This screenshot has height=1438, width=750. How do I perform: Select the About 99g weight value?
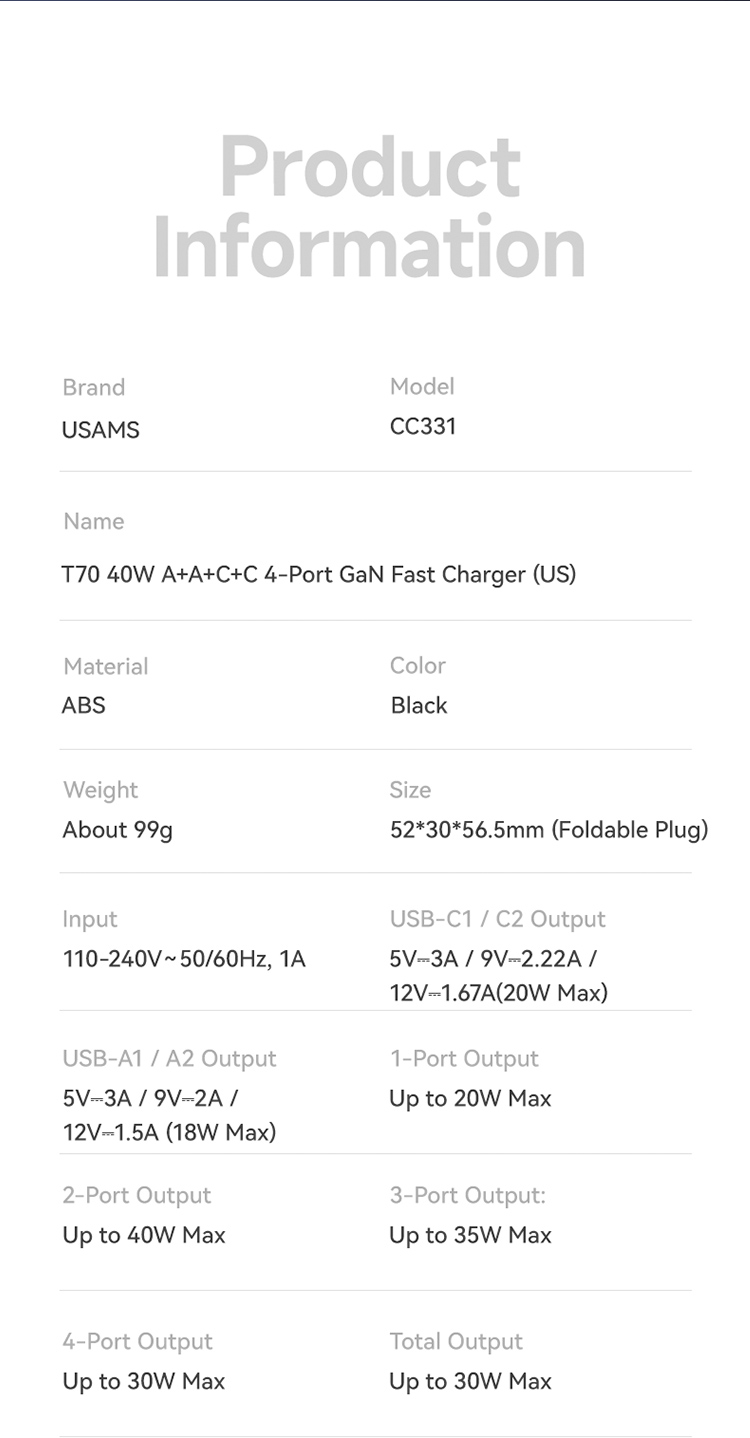tap(118, 830)
